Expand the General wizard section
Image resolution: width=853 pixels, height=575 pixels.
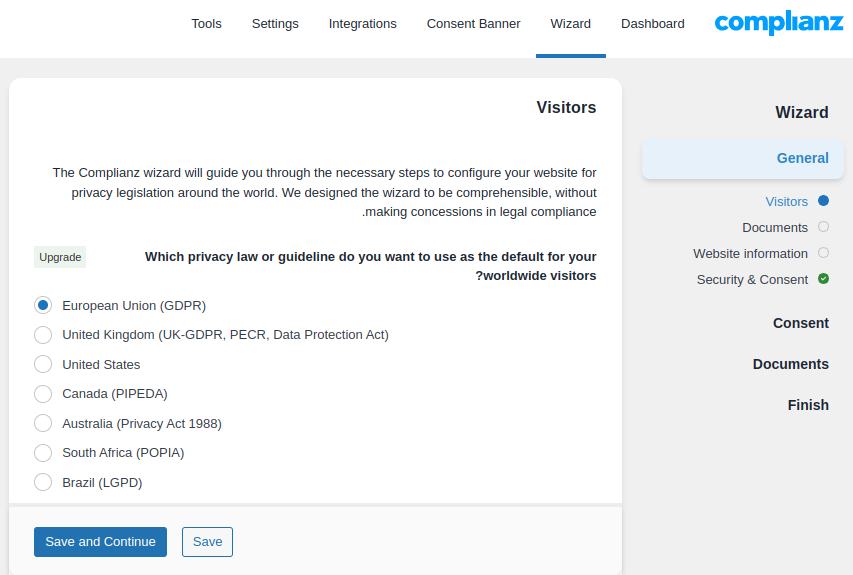point(802,158)
